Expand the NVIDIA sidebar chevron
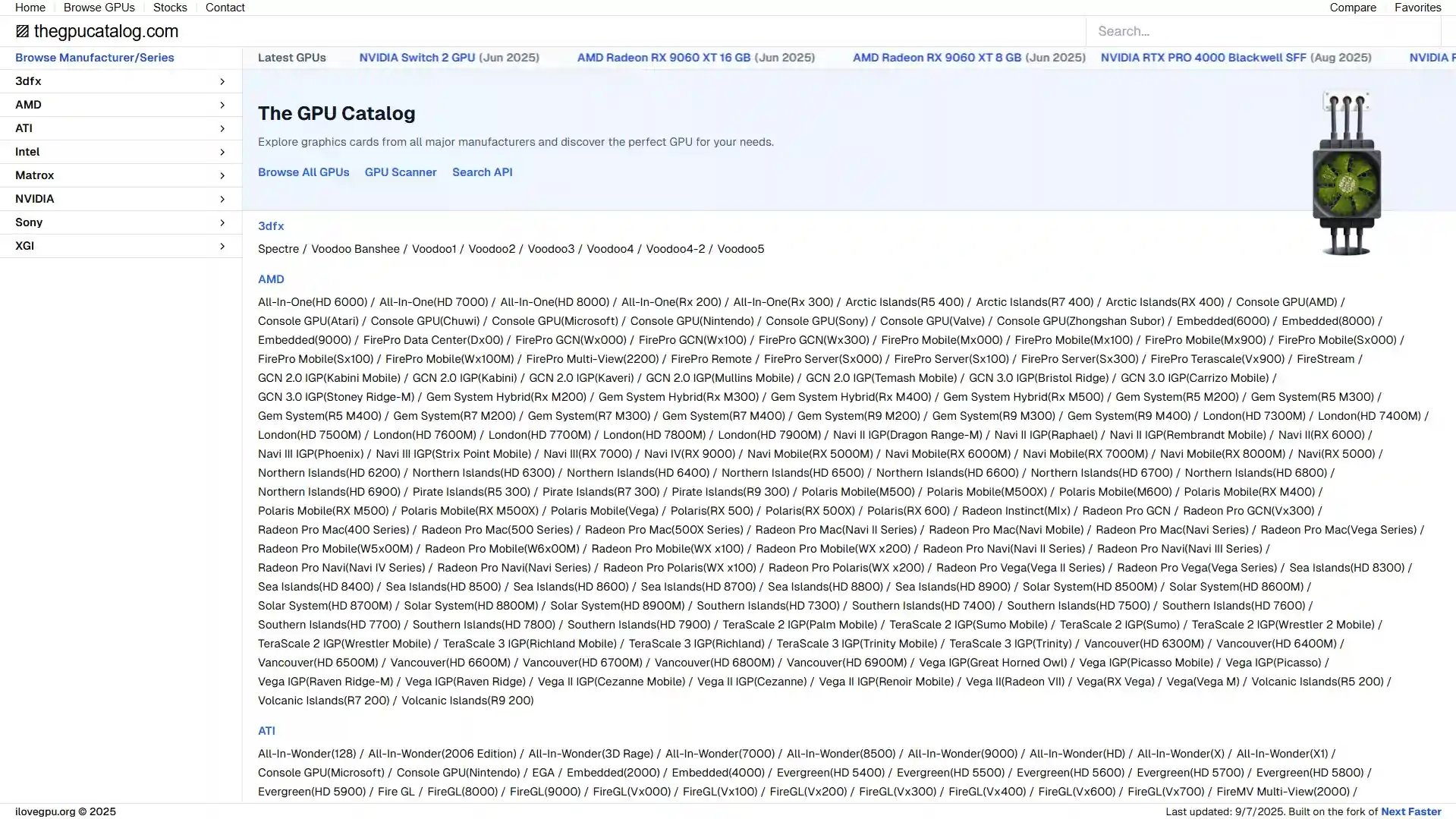 coord(222,199)
